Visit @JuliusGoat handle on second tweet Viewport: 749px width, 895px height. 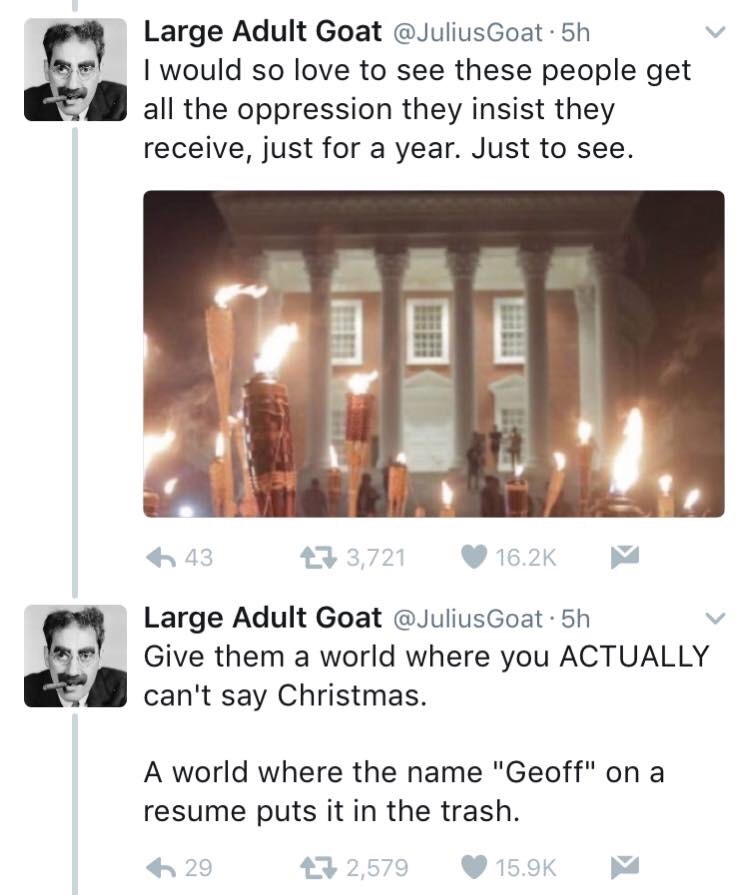click(466, 619)
